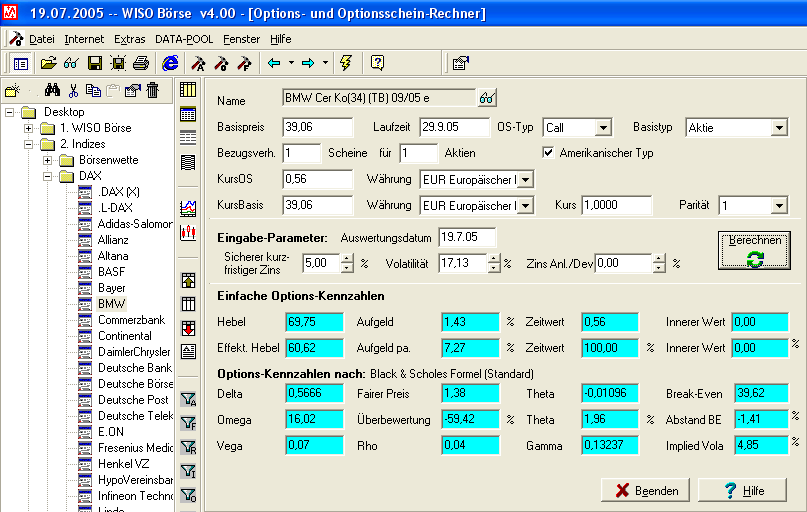Image resolution: width=807 pixels, height=512 pixels.
Task: Open the Internet Explorer browser icon
Action: [170, 63]
